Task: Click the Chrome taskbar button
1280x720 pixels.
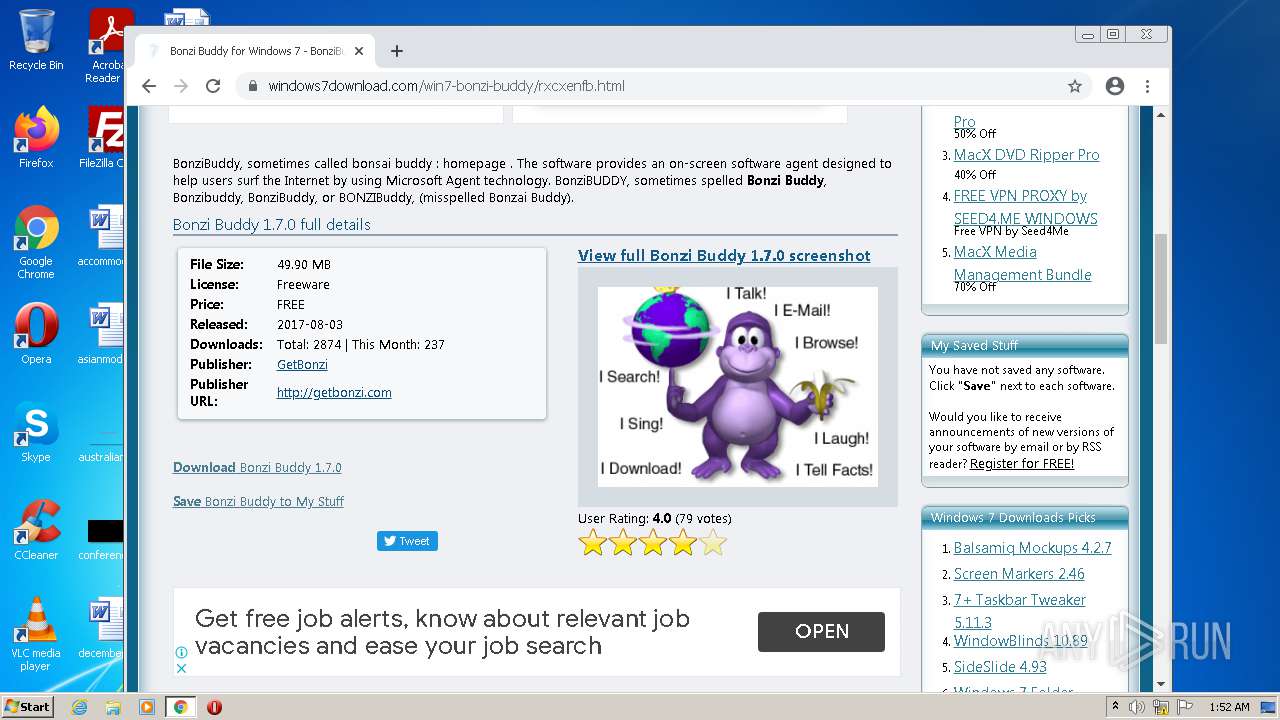Action: 181,707
